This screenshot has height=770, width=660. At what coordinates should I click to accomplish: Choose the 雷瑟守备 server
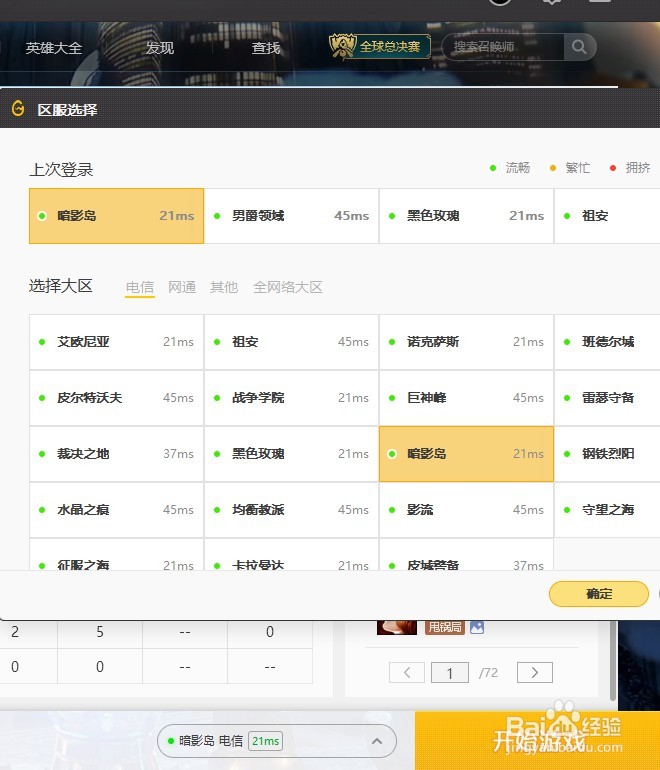coord(607,398)
